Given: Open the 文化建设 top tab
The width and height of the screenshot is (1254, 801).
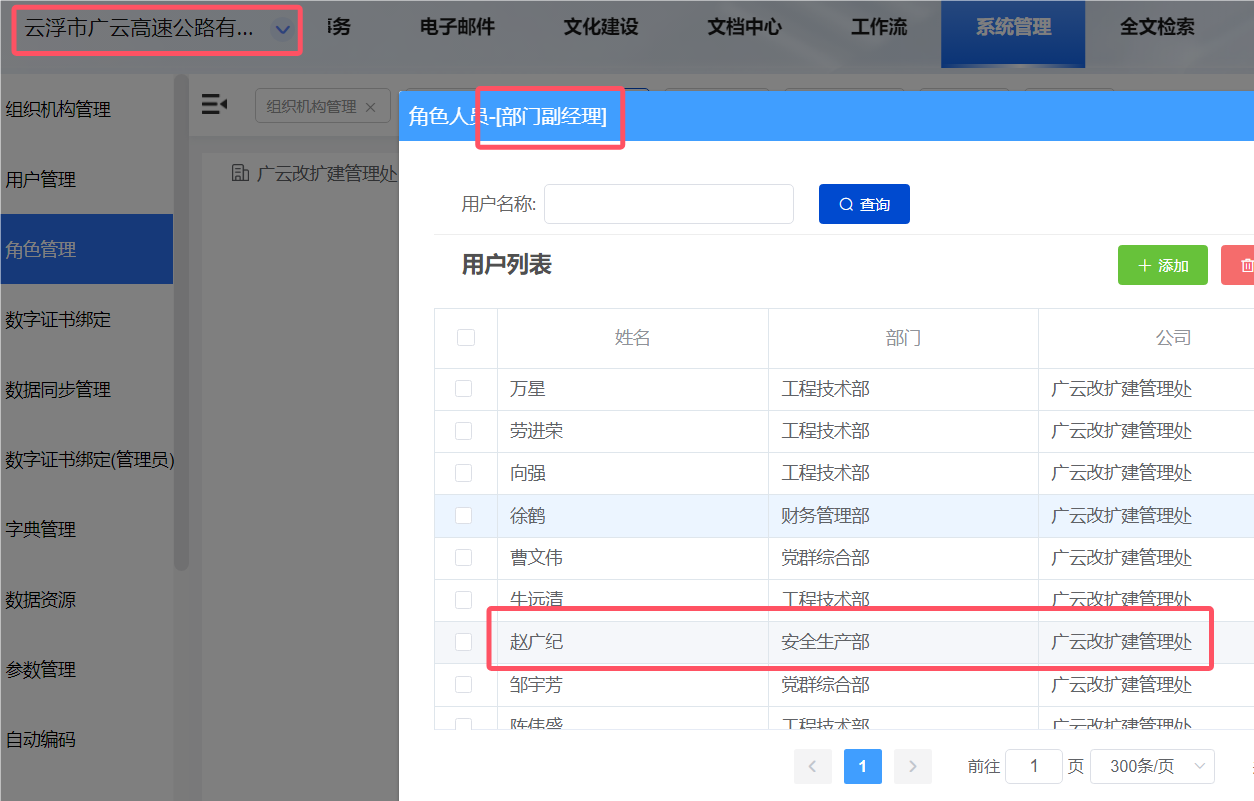Looking at the screenshot, I should (600, 28).
